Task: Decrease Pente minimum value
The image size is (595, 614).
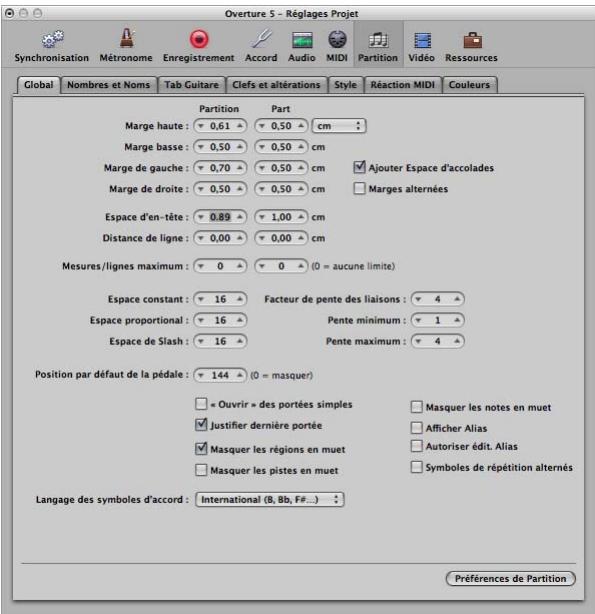Action: [418, 320]
